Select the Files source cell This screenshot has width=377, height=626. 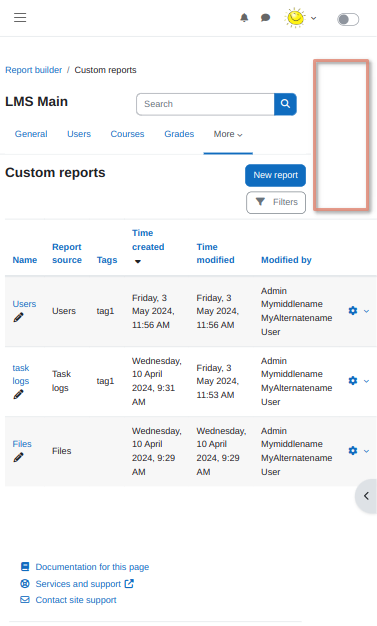coord(62,451)
